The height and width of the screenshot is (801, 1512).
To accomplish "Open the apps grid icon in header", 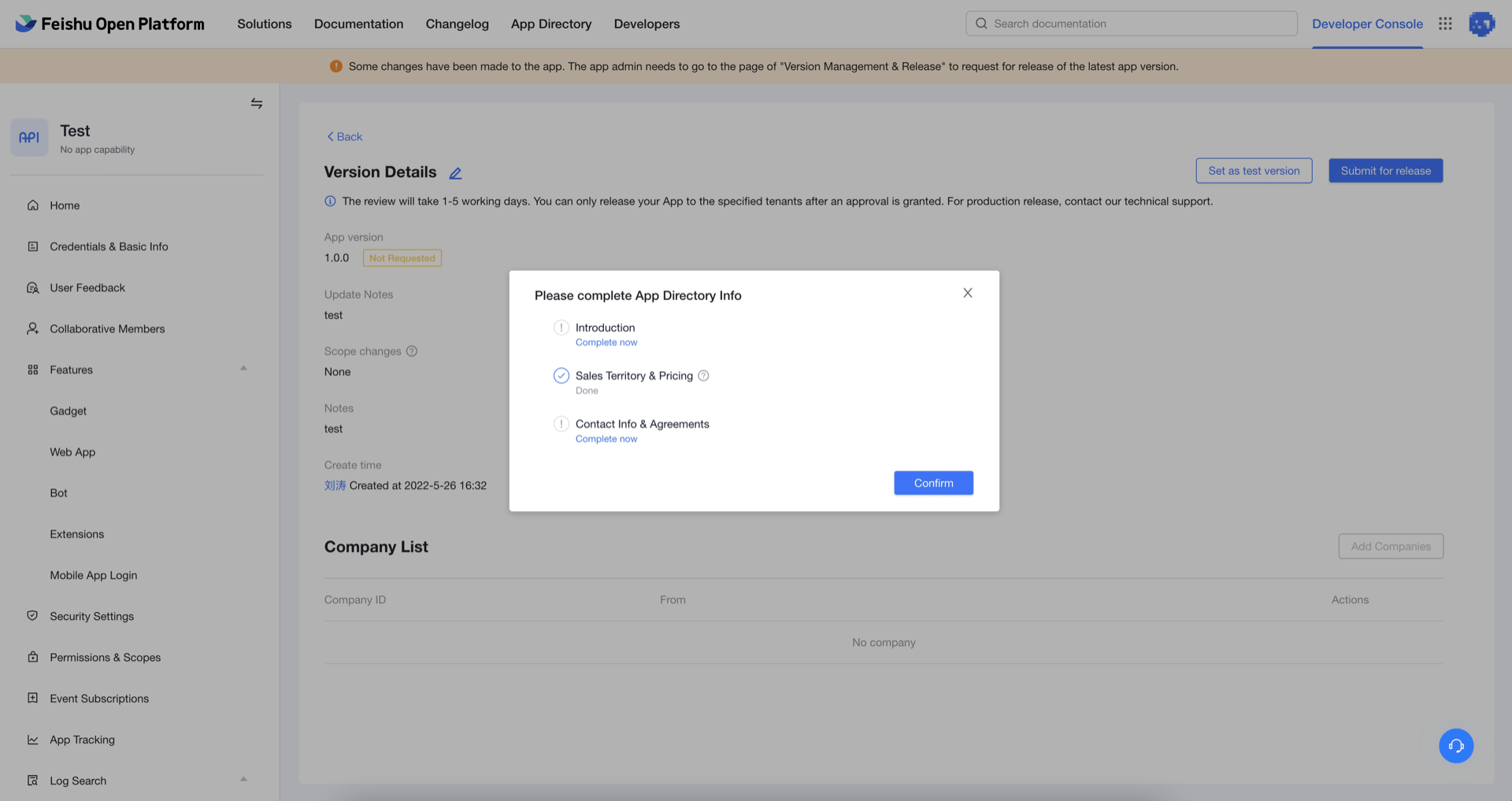I will click(x=1445, y=24).
